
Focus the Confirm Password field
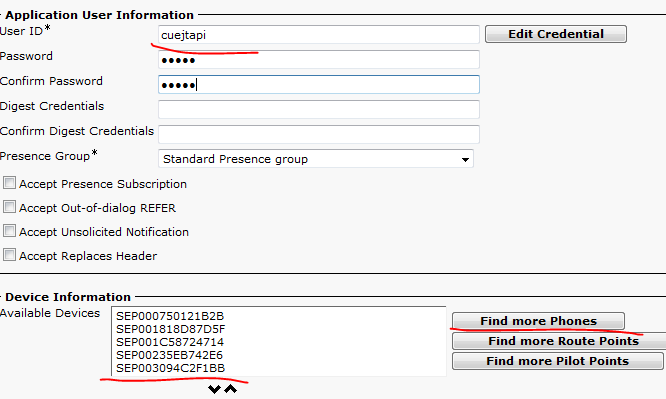(319, 85)
